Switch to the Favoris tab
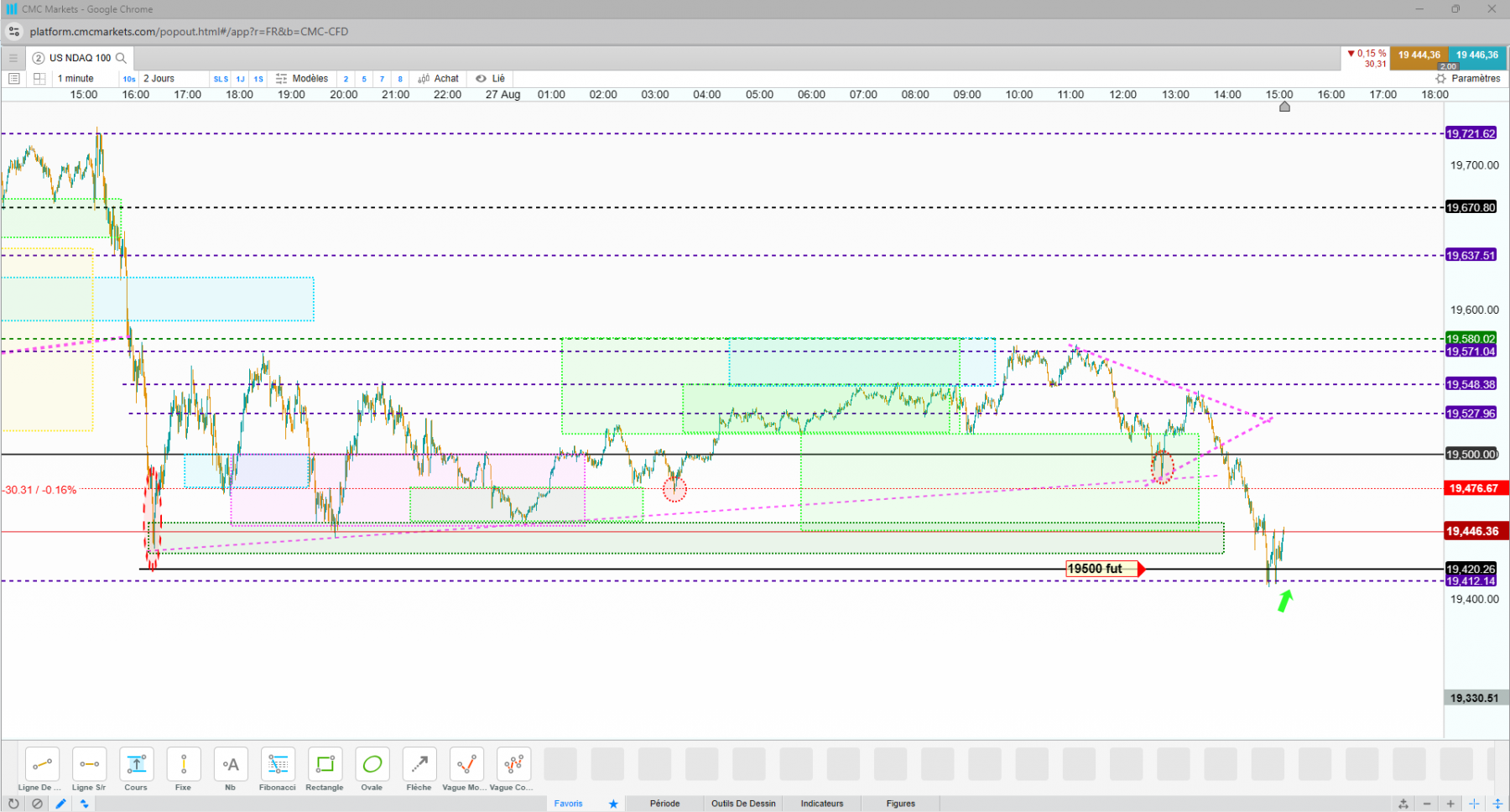1510x812 pixels. pos(568,804)
